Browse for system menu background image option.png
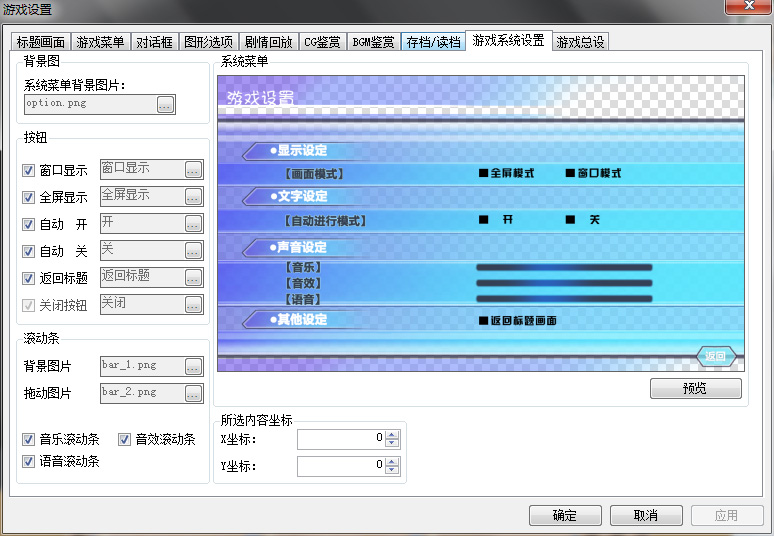774x536 pixels. [165, 105]
